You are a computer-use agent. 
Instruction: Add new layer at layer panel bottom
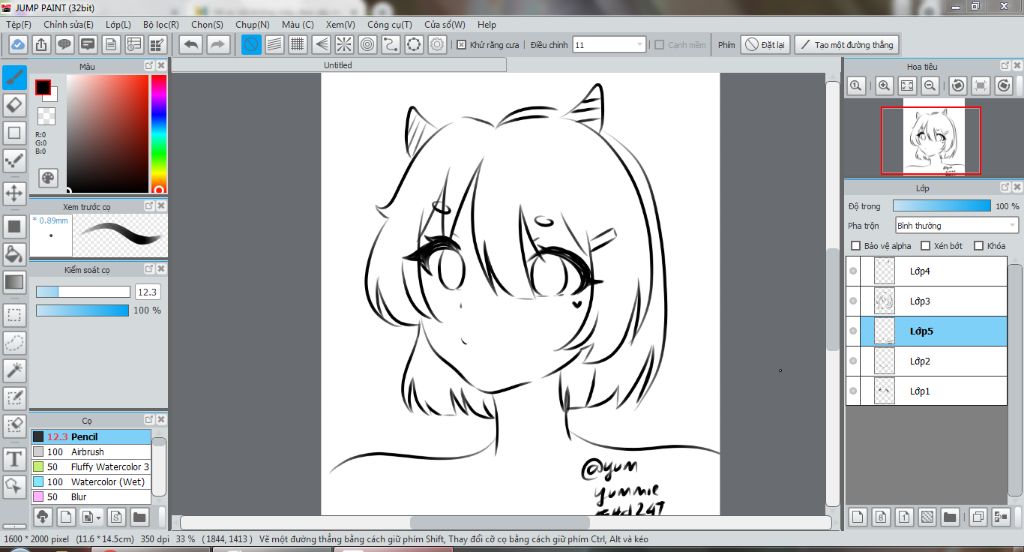click(857, 517)
